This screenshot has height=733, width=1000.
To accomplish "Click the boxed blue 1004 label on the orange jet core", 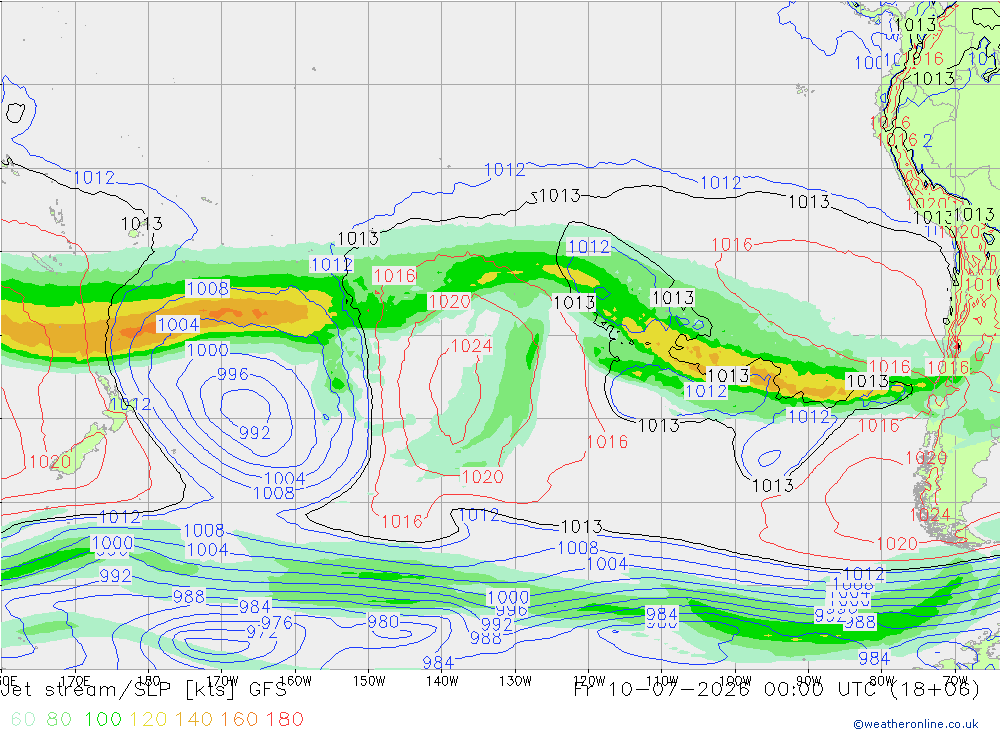I will click(x=178, y=324).
